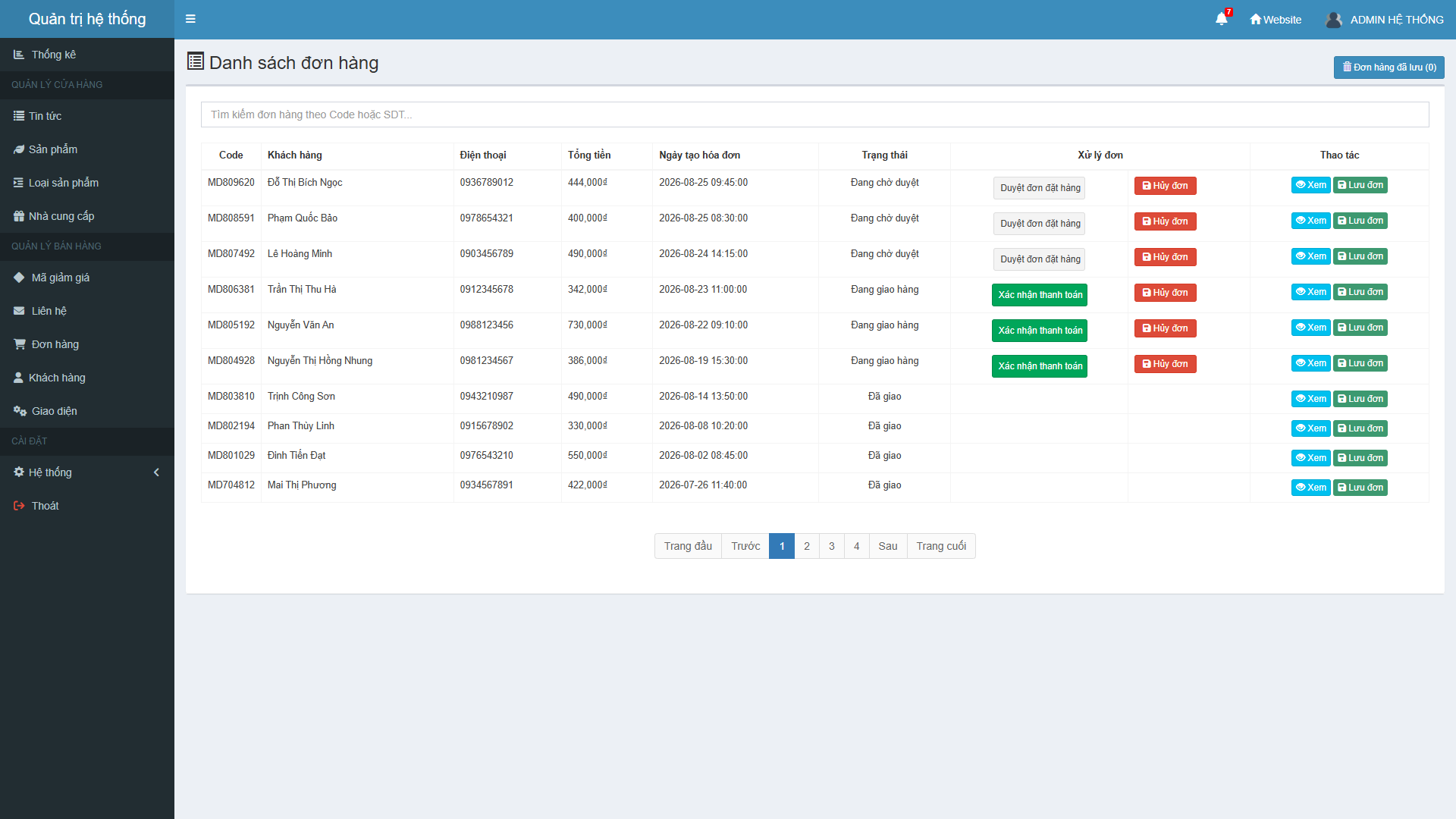Image resolution: width=1456 pixels, height=819 pixels.
Task: Open Giao diện sidebar item
Action: point(87,411)
